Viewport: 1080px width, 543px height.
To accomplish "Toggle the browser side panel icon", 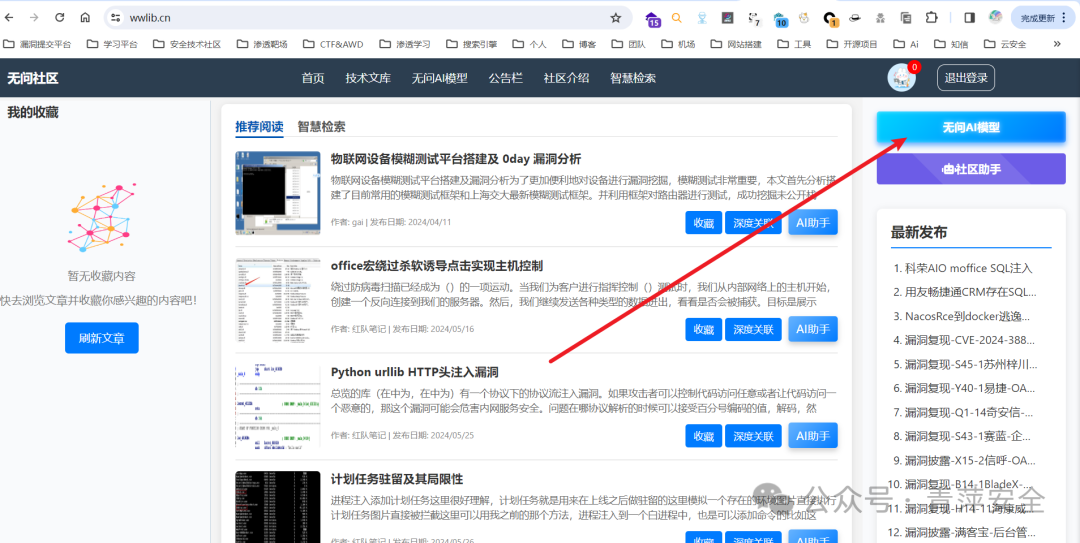I will point(970,18).
